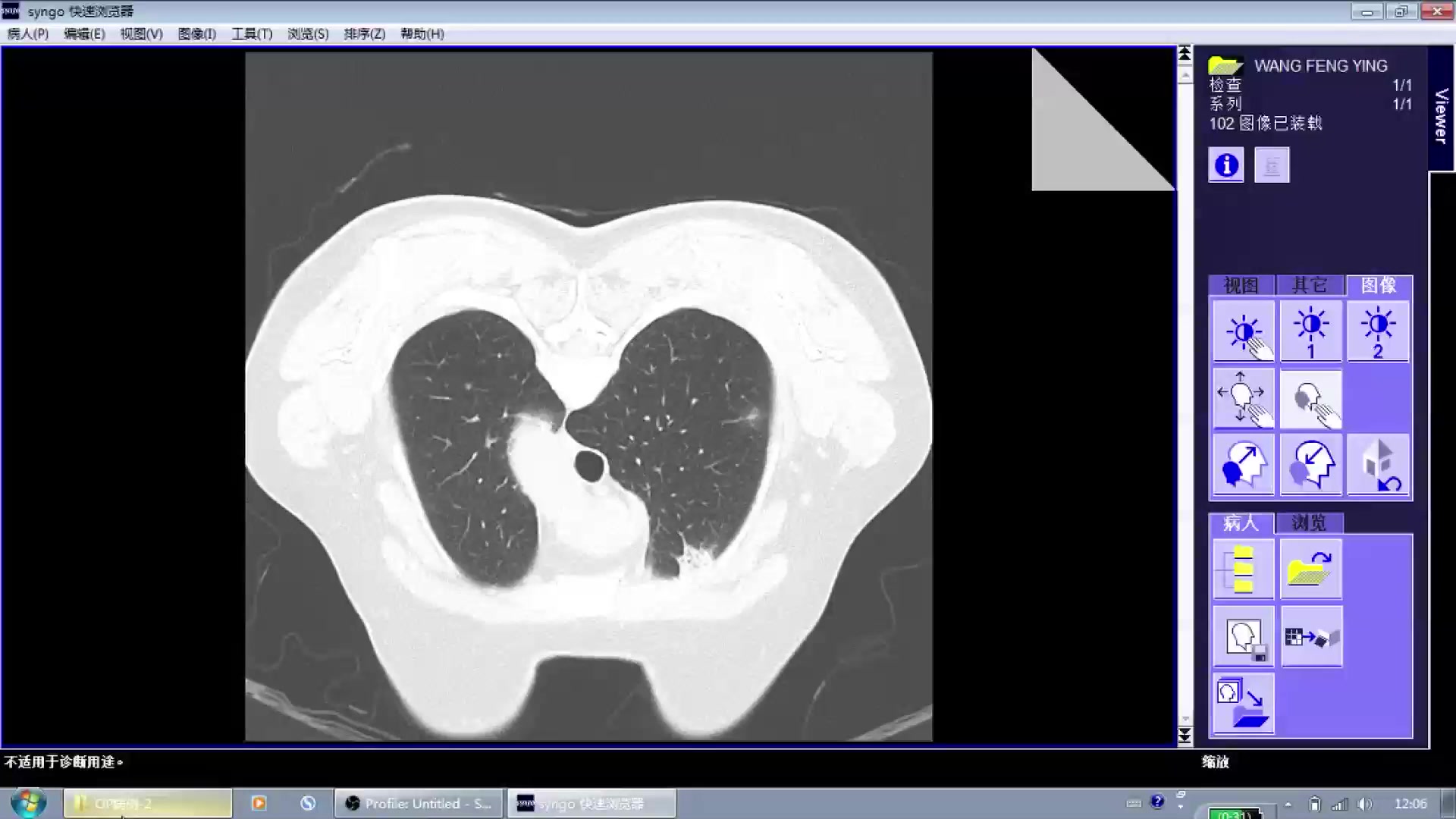Jump to last image with bottom double arrow
This screenshot has width=1456, height=819.
(x=1185, y=736)
